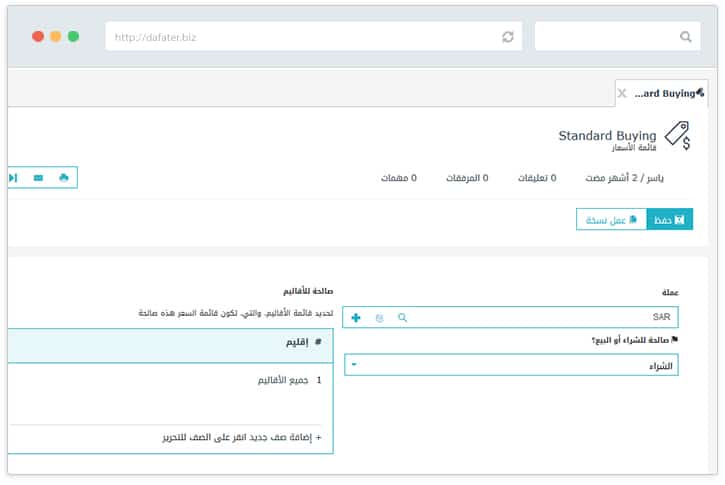Click the browser search magnifier icon
This screenshot has height=485, width=725.
[x=686, y=37]
